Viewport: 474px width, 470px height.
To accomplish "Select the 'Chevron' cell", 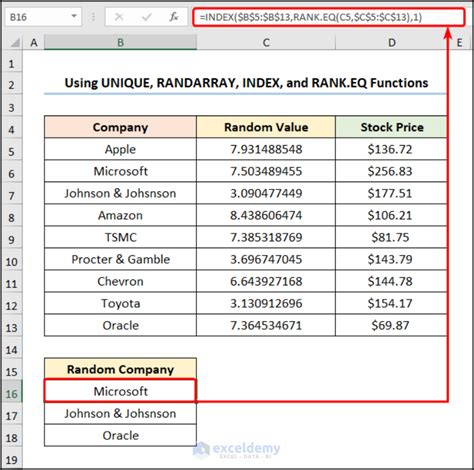I will coord(120,281).
